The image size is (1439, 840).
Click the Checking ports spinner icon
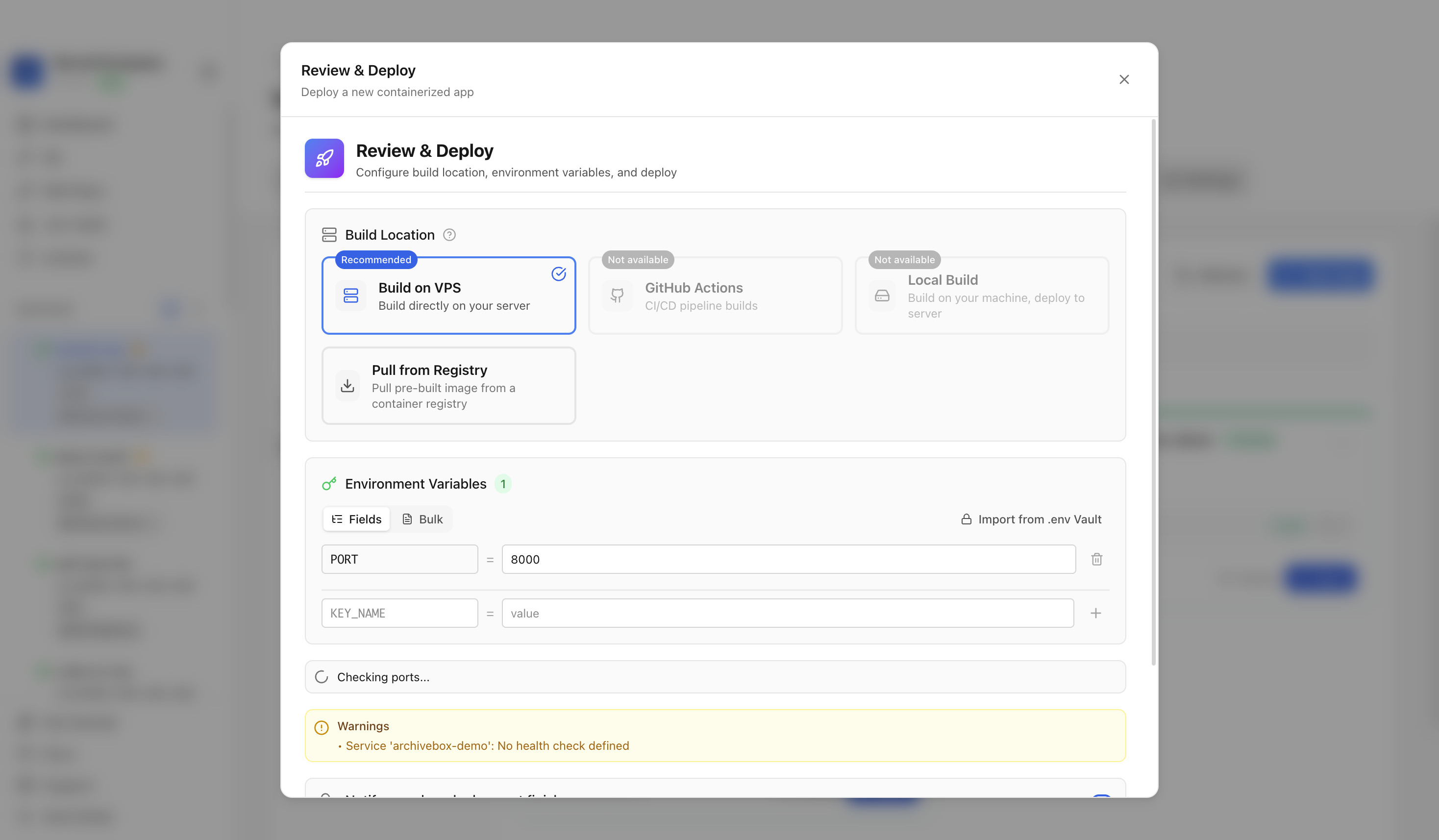pos(322,677)
